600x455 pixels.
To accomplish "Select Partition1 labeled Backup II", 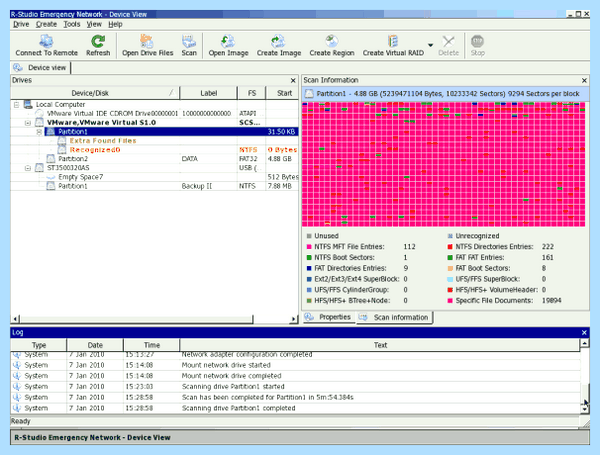I will 154,186.
